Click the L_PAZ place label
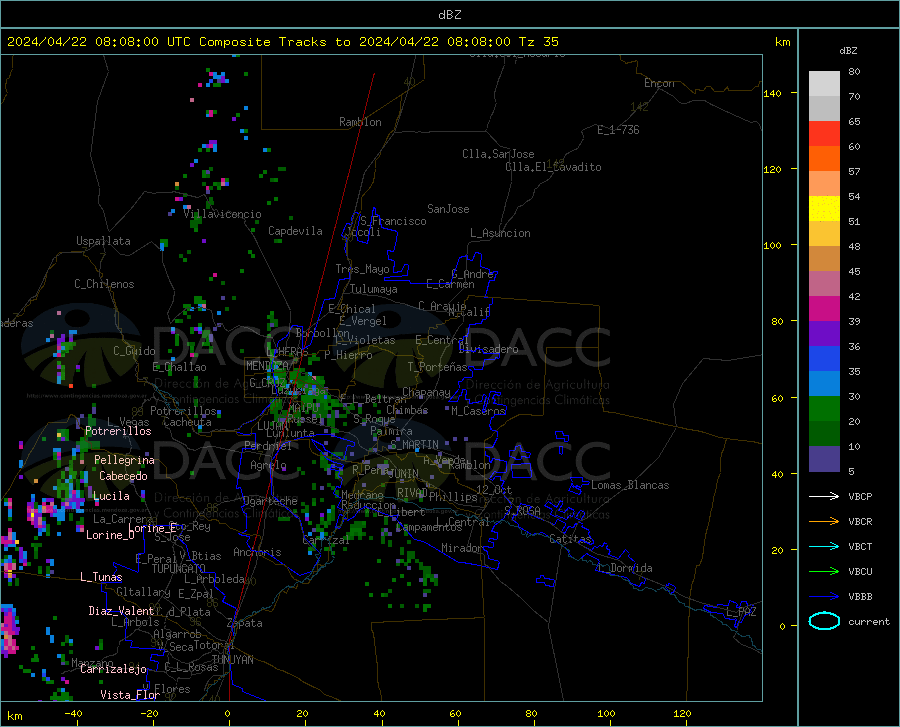Viewport: 900px width, 727px height. (x=741, y=612)
